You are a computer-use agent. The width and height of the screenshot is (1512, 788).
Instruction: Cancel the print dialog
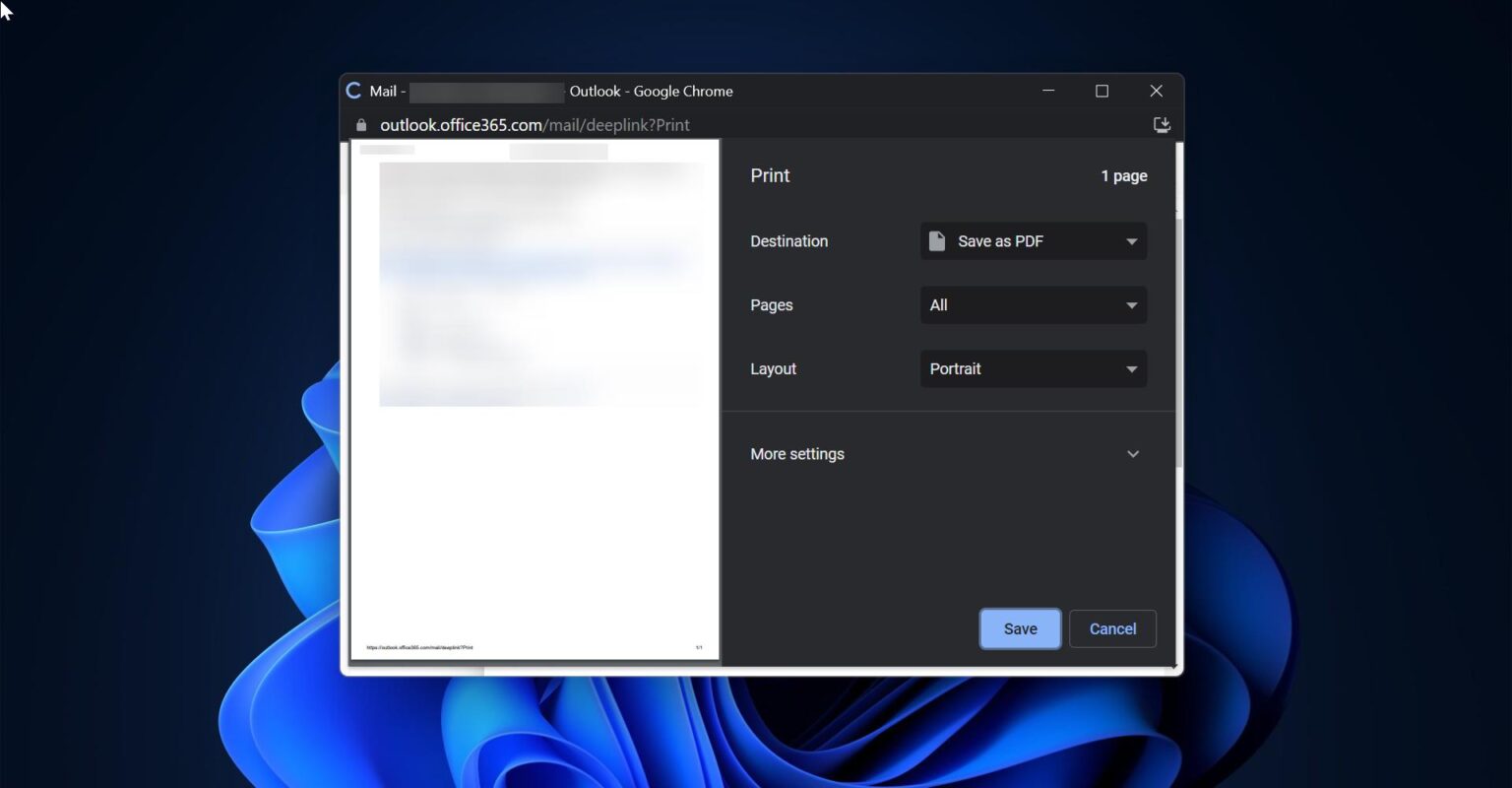coord(1112,628)
